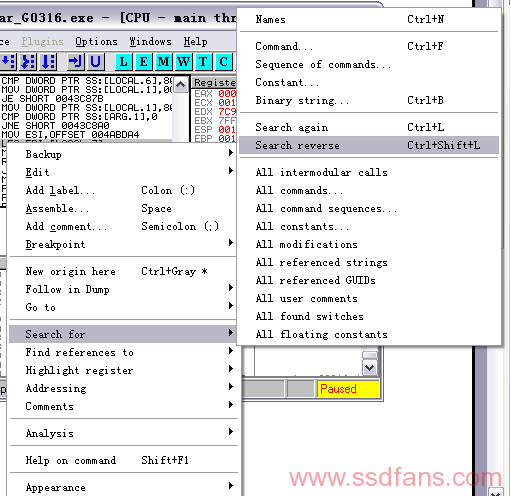This screenshot has height=496, width=511.
Task: Click disassembly pane scroll up arrow
Action: click(181, 85)
